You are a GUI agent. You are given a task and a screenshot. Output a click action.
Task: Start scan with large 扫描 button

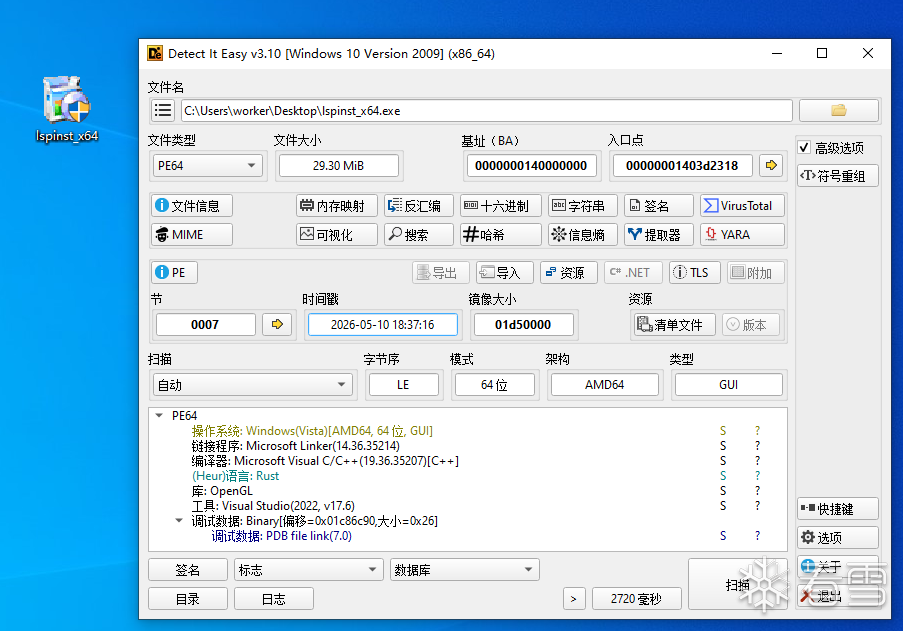(738, 584)
